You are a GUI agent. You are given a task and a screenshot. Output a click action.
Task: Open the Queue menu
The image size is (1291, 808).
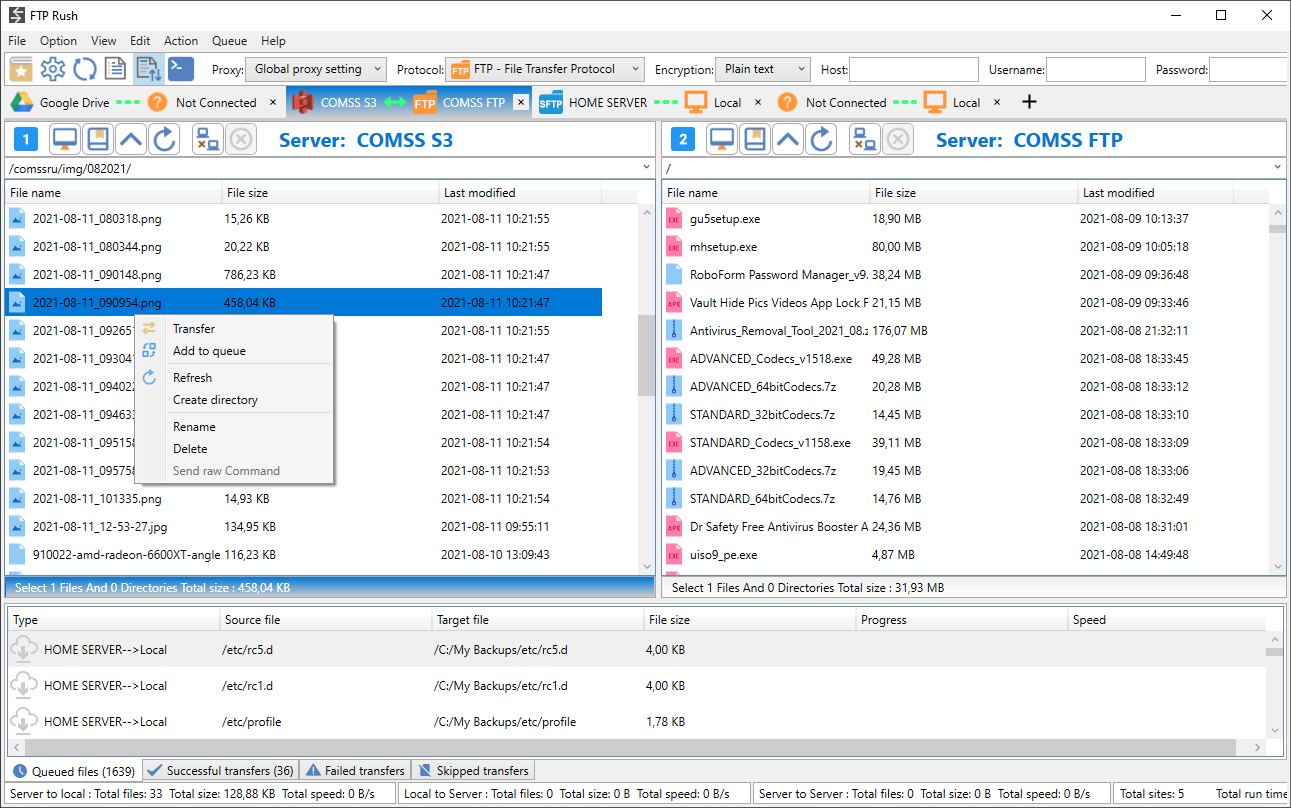click(x=229, y=41)
